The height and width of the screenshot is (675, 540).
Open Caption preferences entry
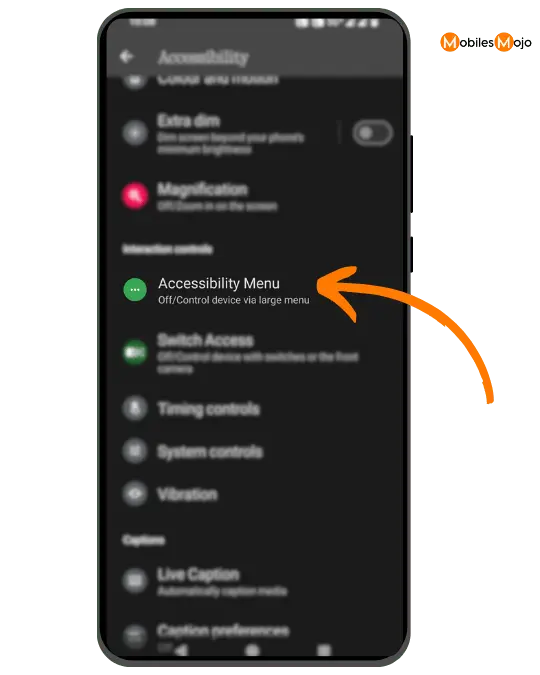click(255, 632)
